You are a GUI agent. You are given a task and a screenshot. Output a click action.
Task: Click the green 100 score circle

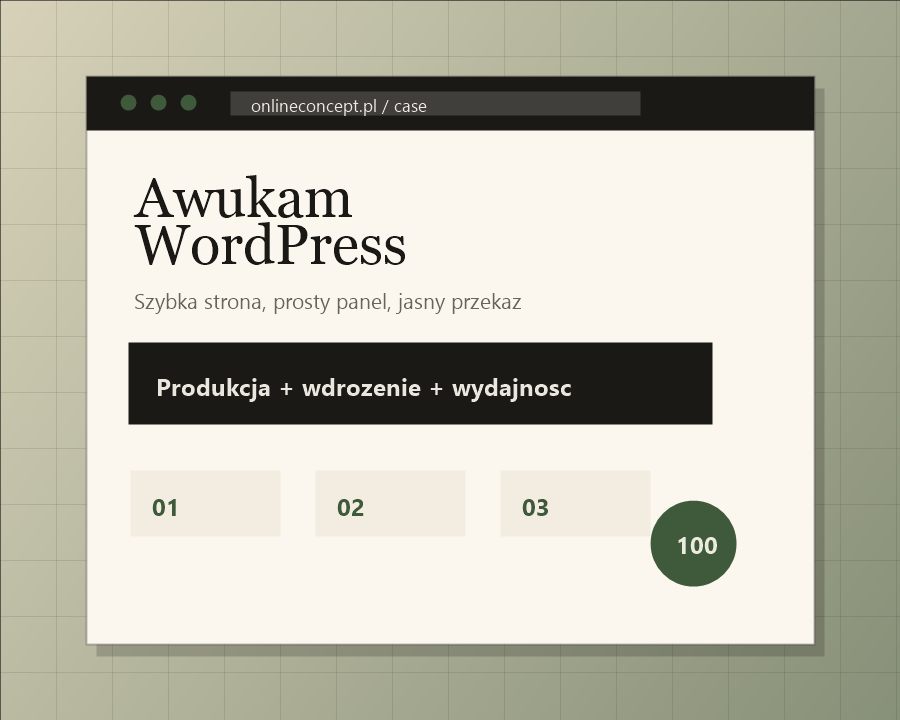[693, 544]
